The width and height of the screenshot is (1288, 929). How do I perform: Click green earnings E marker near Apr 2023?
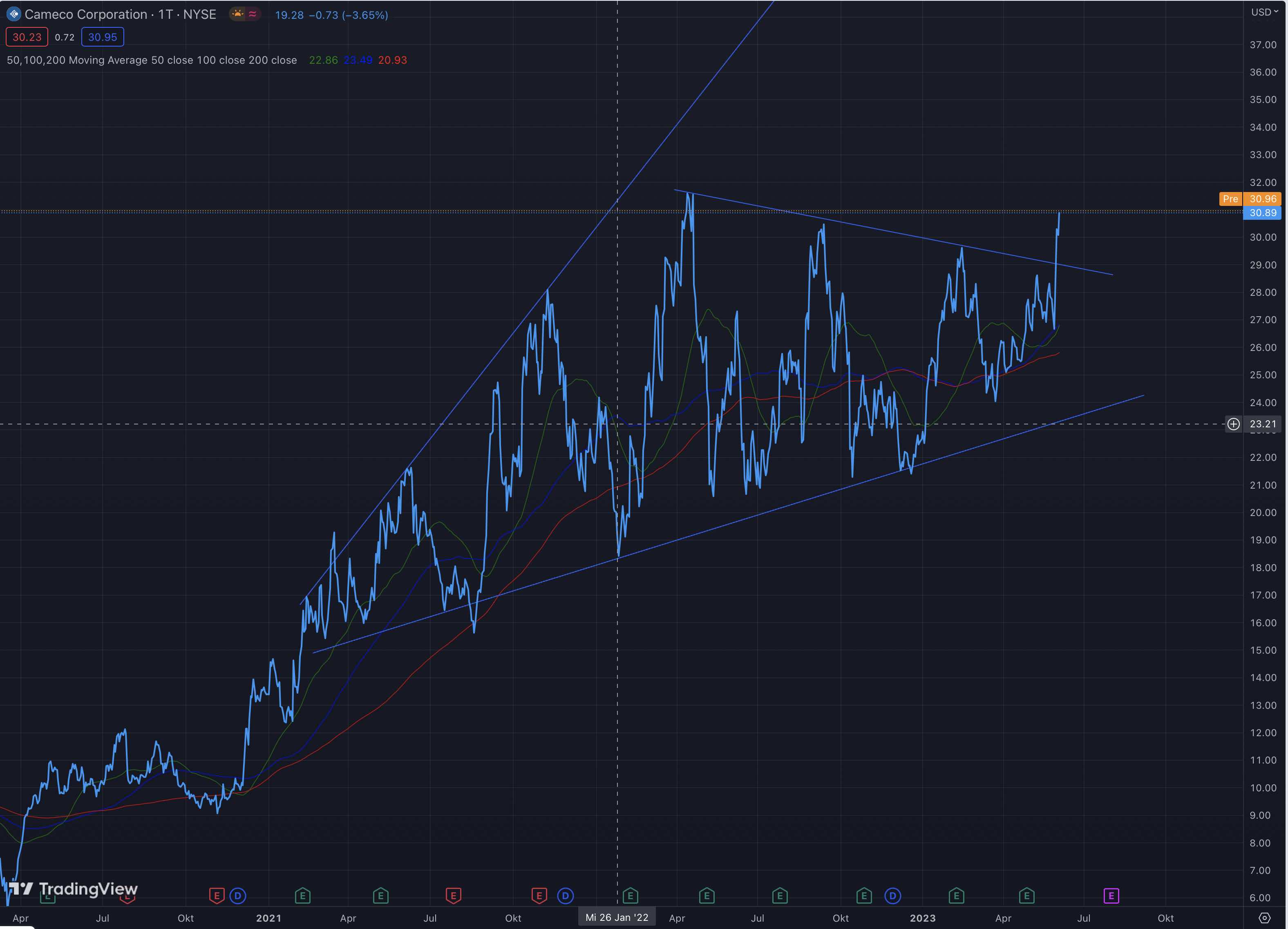1026,896
